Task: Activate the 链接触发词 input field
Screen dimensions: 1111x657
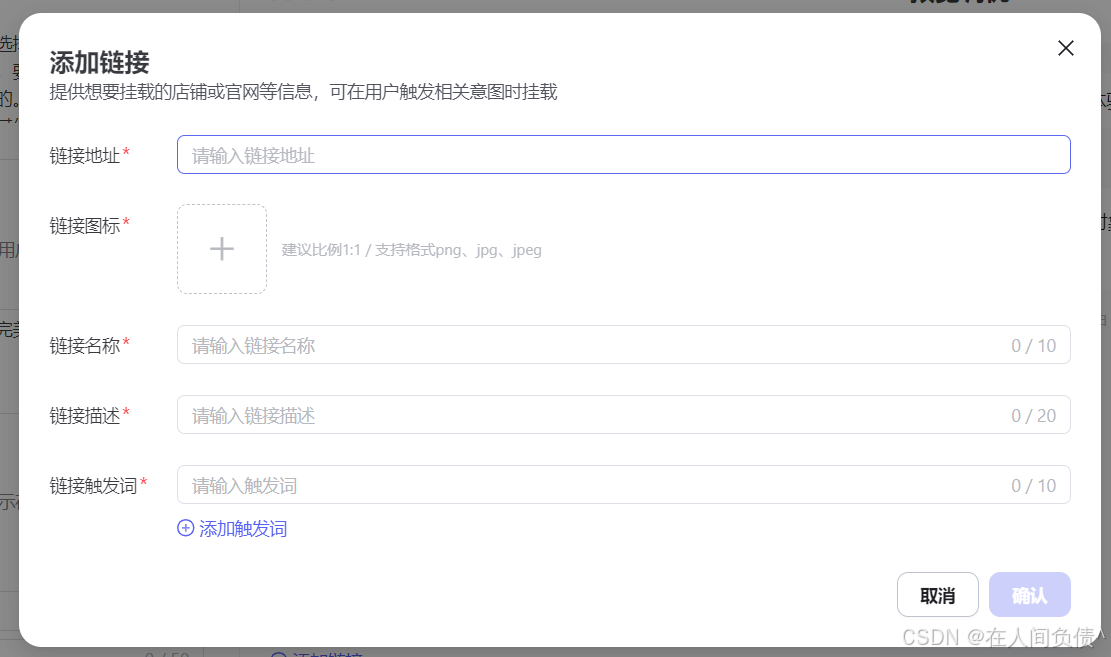Action: (624, 485)
